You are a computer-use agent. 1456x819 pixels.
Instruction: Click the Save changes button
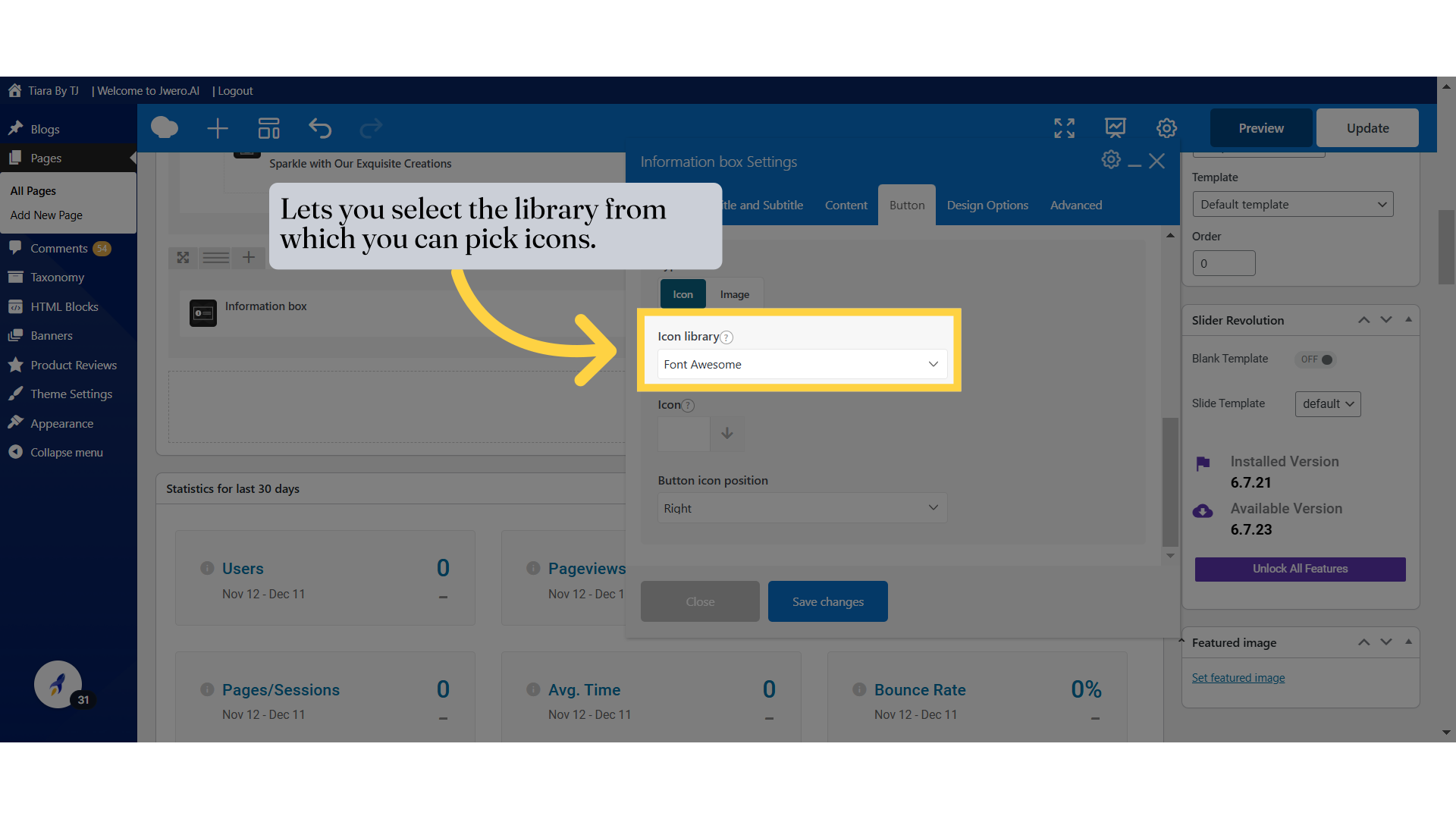827,601
